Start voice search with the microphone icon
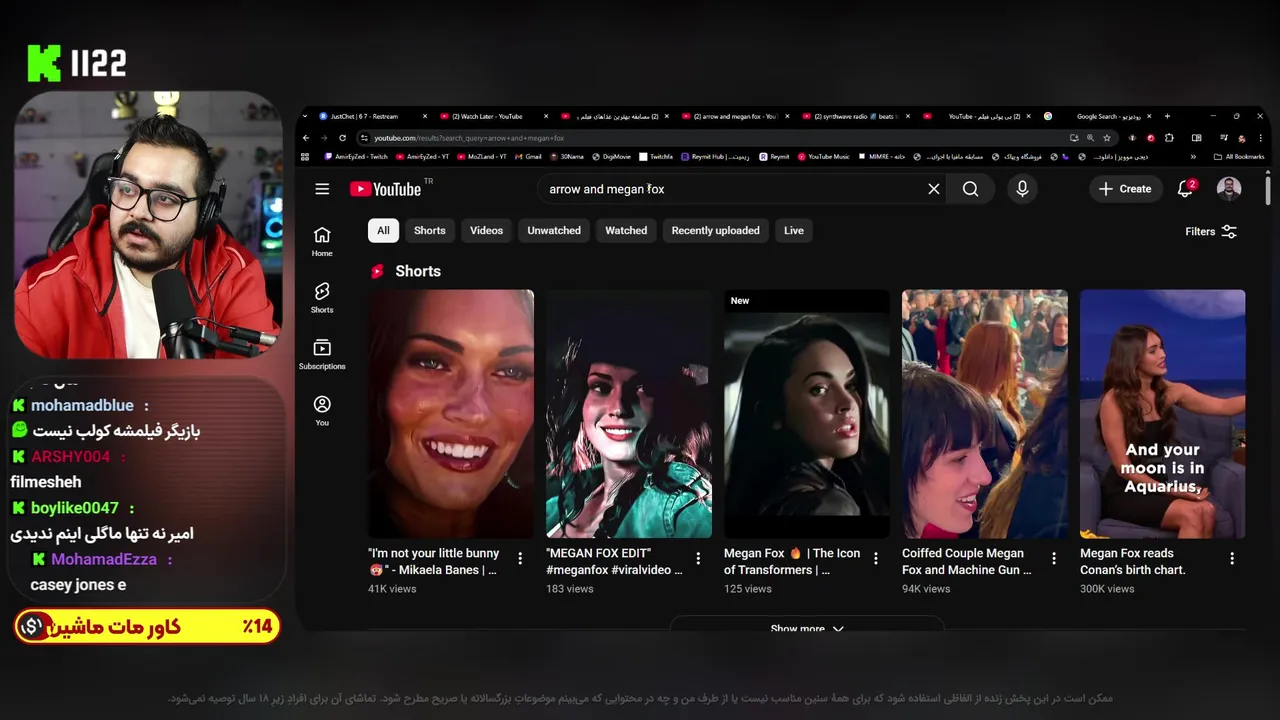 pyautogui.click(x=1022, y=189)
